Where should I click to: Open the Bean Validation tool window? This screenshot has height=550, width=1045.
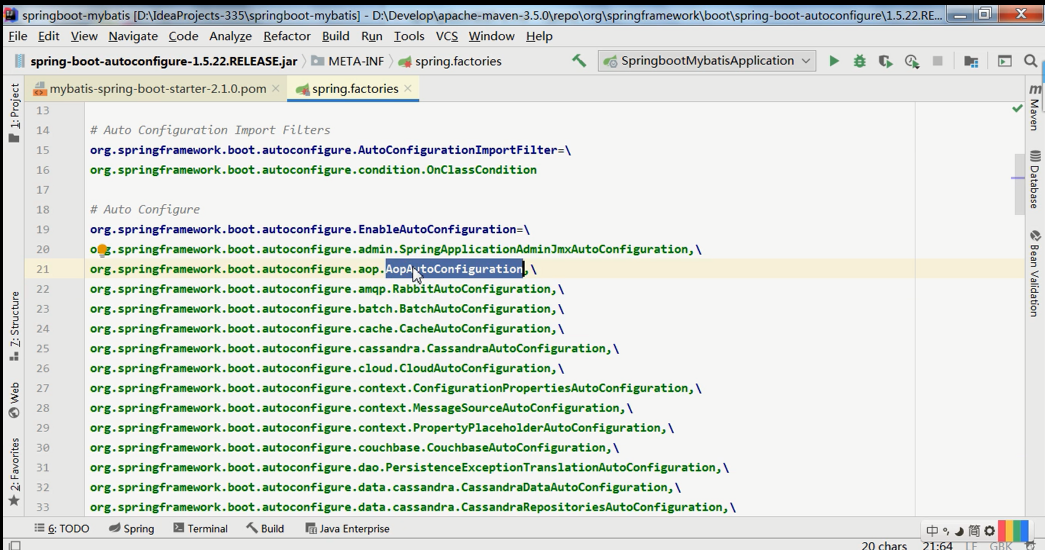coord(1034,273)
